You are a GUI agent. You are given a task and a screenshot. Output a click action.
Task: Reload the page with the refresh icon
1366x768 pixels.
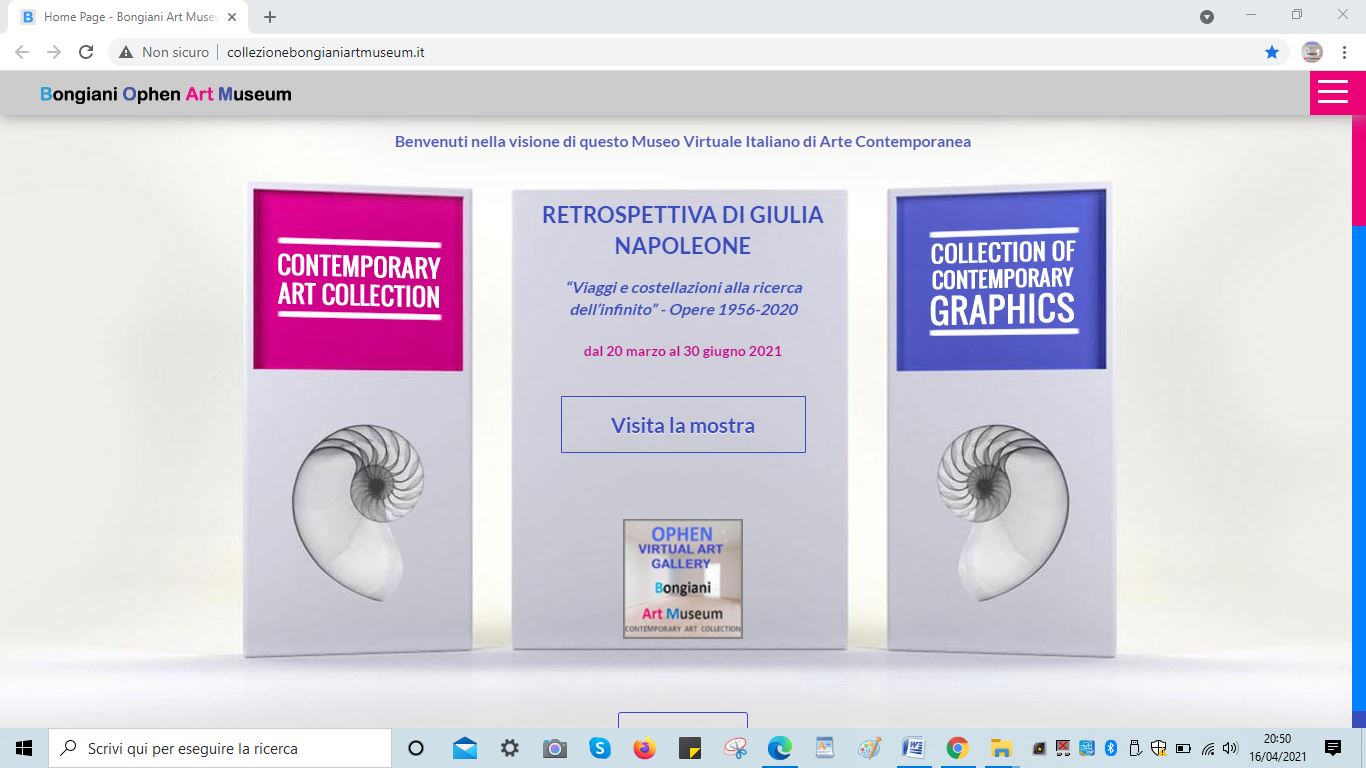(86, 52)
